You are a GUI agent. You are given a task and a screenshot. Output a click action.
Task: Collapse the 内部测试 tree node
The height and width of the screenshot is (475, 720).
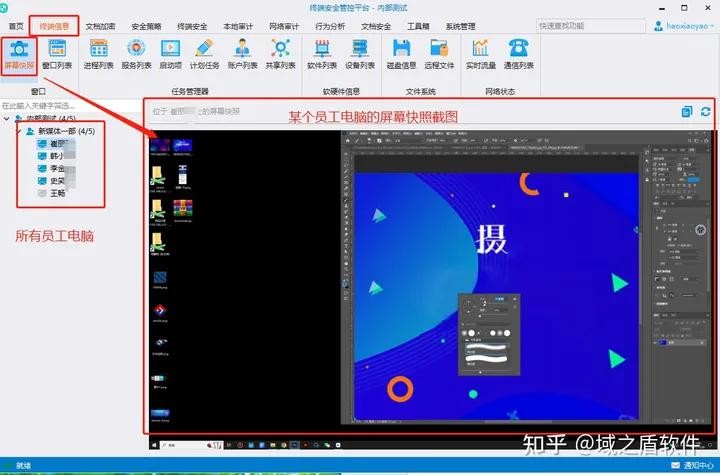[x=5, y=119]
